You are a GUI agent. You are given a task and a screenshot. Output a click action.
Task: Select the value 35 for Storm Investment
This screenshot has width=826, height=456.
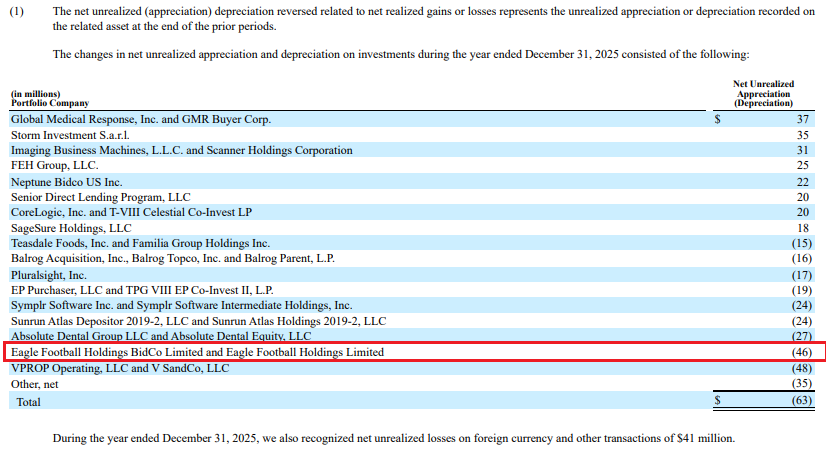[802, 135]
